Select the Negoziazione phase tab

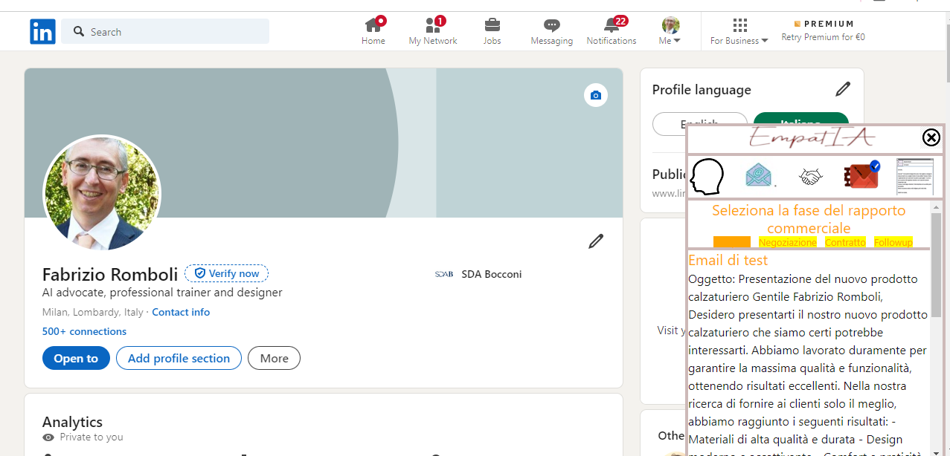pyautogui.click(x=787, y=243)
